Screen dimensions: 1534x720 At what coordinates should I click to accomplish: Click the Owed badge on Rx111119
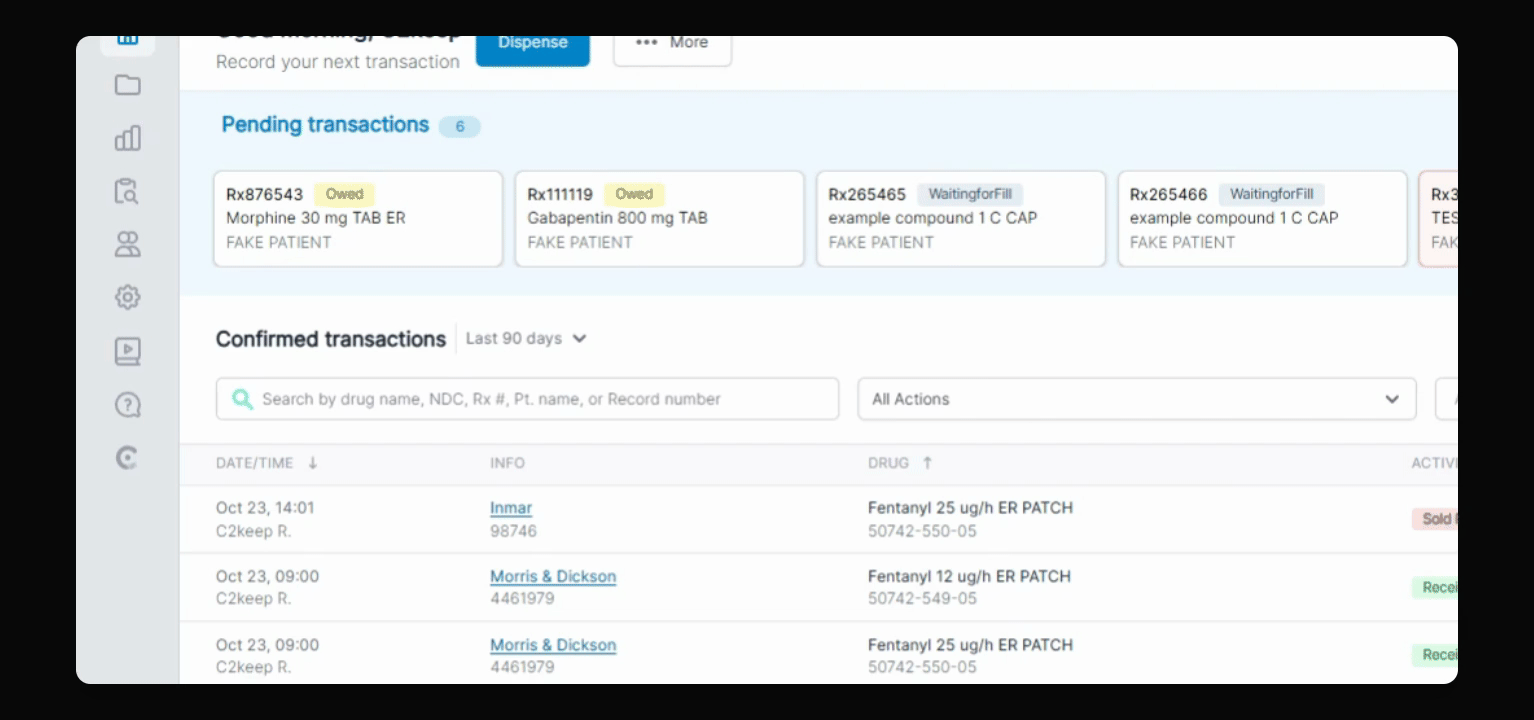634,194
